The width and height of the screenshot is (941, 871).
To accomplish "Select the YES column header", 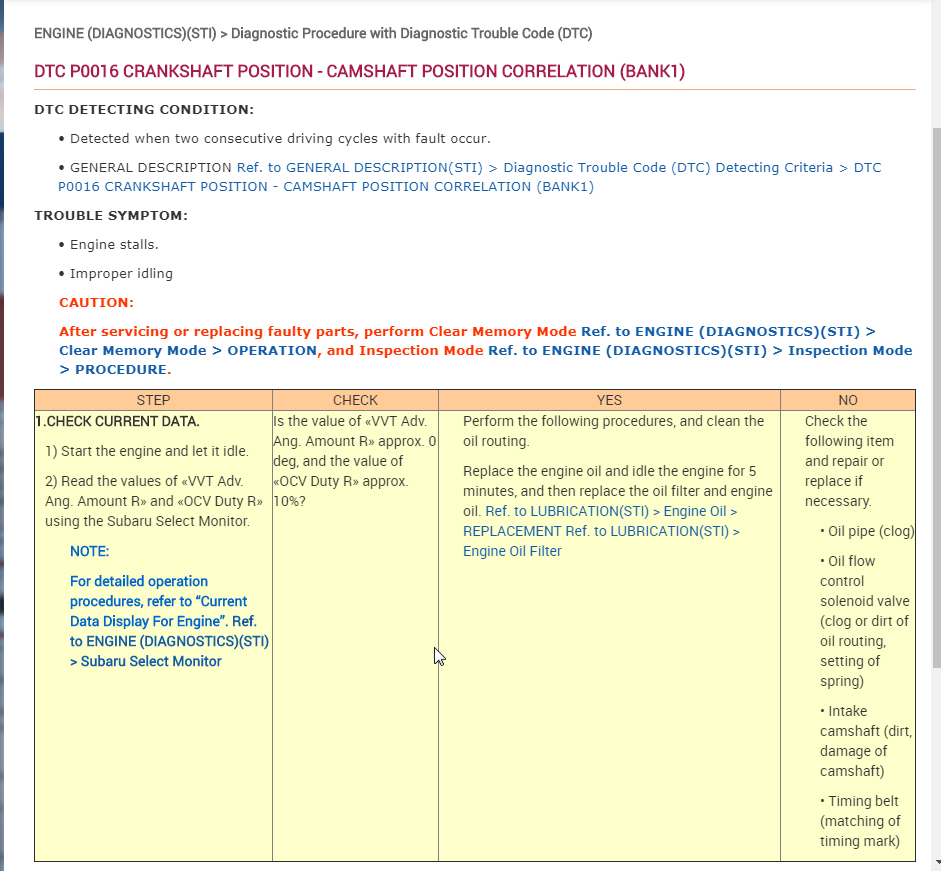I will click(609, 400).
